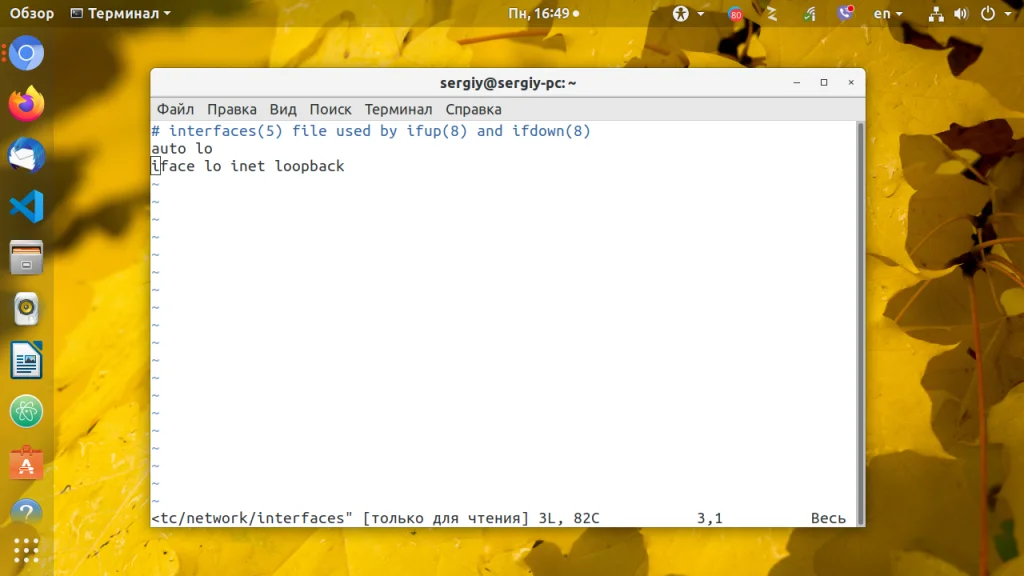Viewport: 1024px width, 576px height.
Task: Open the en keyboard layout dropdown
Action: [x=888, y=14]
